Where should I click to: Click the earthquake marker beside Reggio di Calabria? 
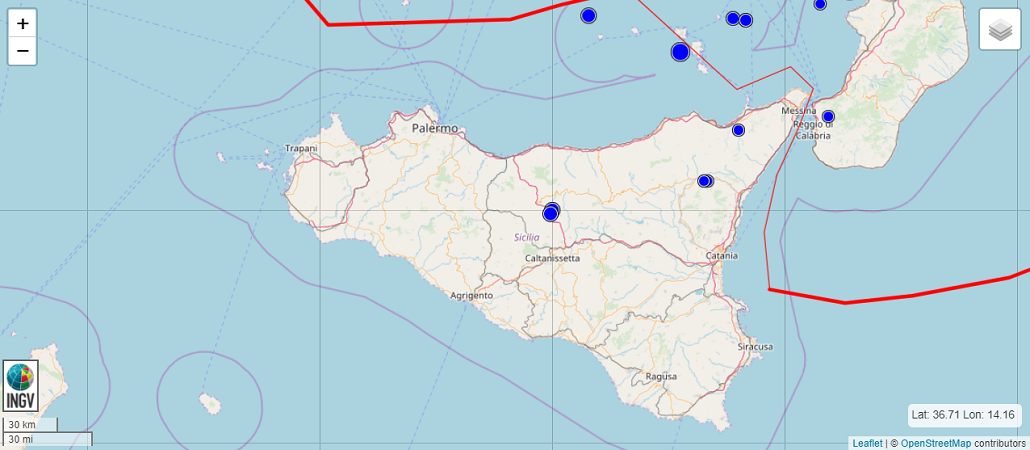[x=828, y=116]
